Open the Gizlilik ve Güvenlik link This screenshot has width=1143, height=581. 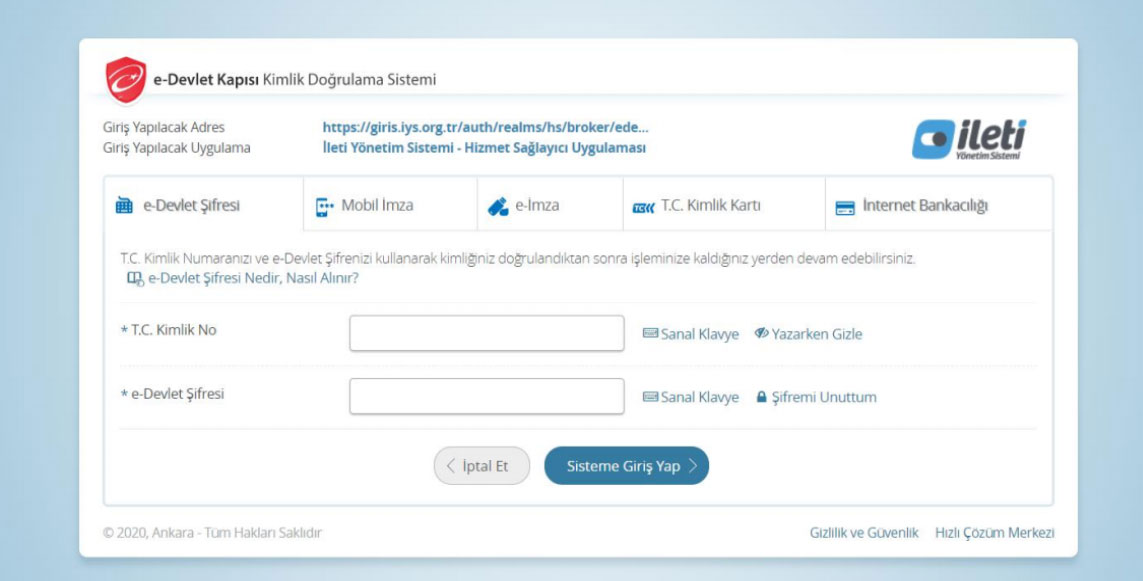tap(864, 533)
